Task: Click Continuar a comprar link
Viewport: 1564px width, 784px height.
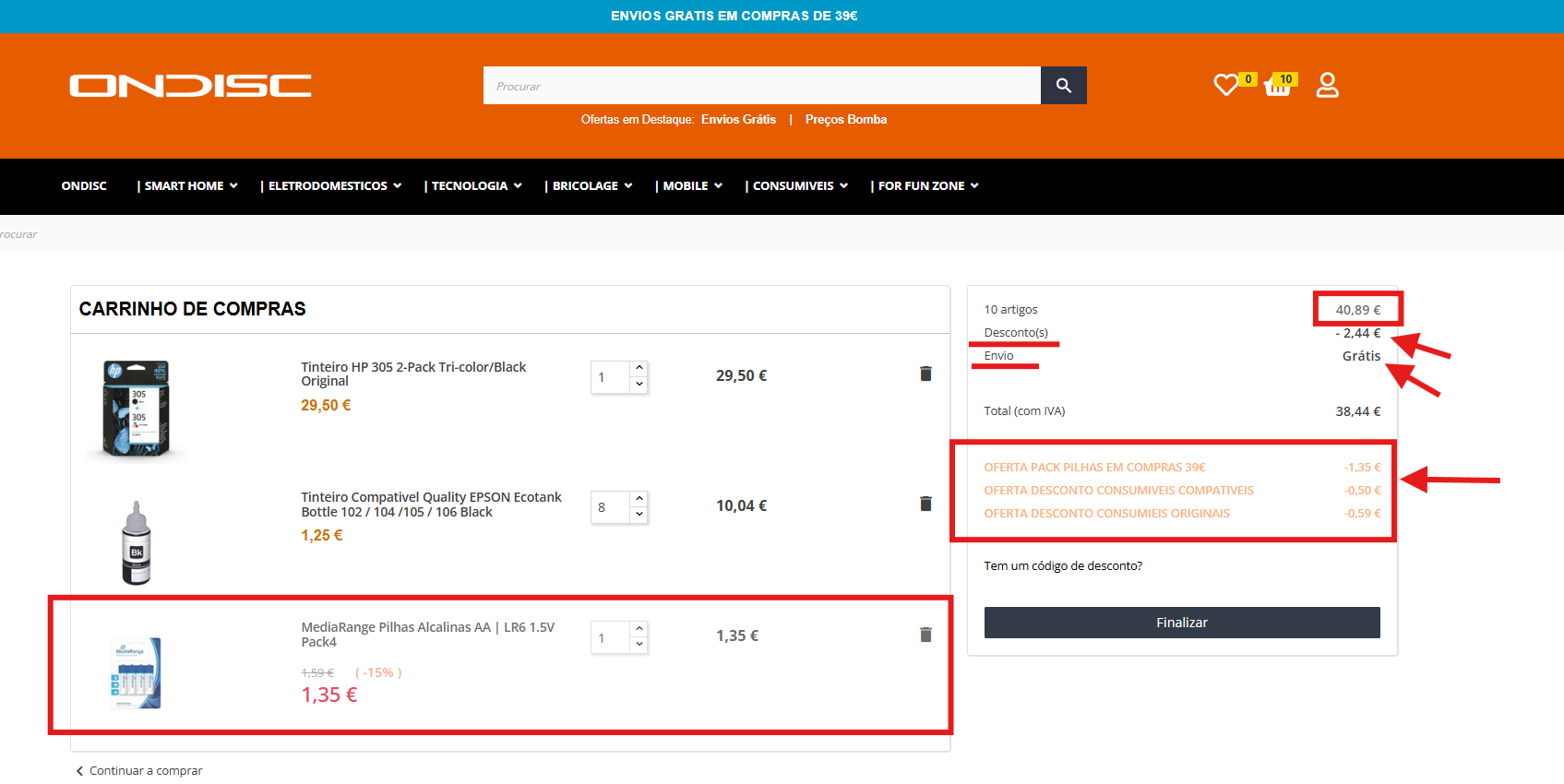Action: [x=146, y=771]
